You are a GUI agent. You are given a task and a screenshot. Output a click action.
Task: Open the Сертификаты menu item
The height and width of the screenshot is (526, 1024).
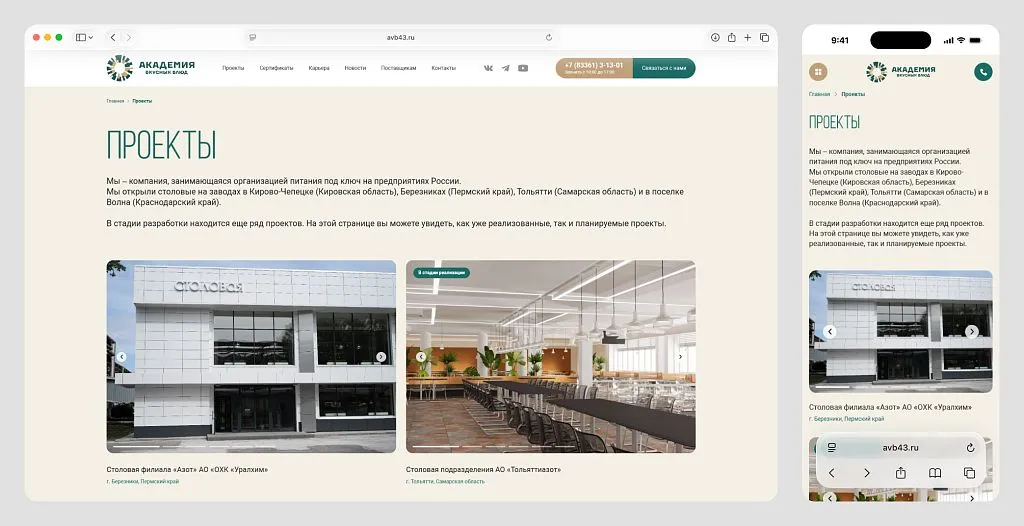(x=276, y=68)
